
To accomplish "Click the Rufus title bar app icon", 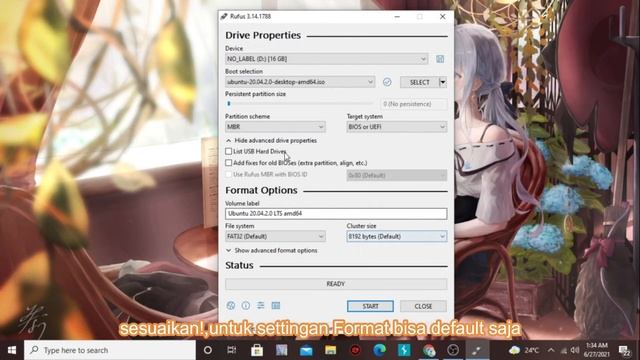I will coord(224,16).
